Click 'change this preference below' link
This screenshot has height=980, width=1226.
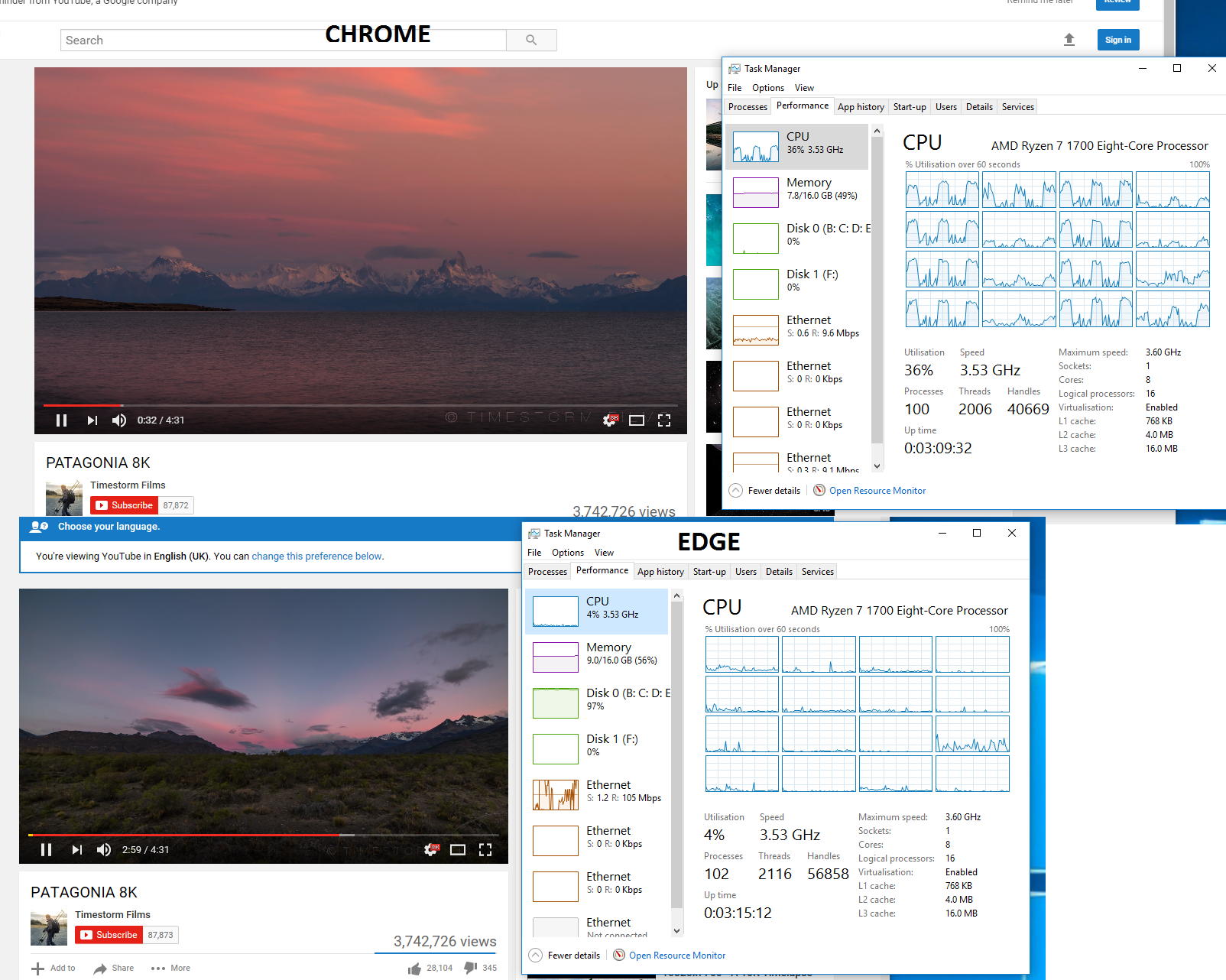(x=317, y=557)
